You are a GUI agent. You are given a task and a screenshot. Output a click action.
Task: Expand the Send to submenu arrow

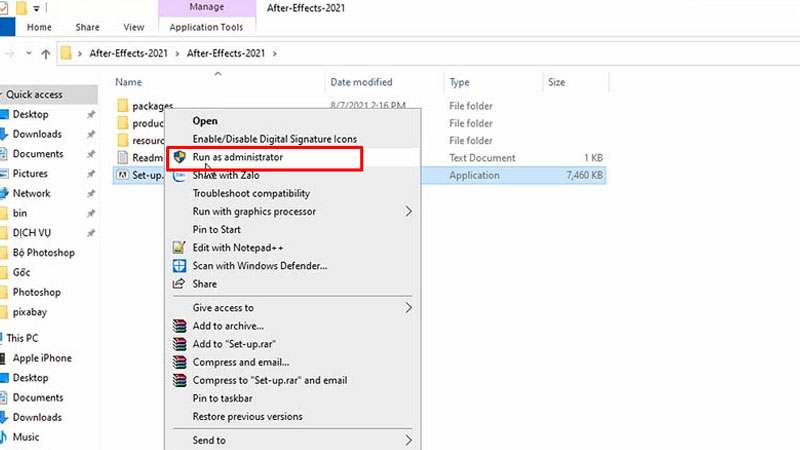pyautogui.click(x=408, y=440)
